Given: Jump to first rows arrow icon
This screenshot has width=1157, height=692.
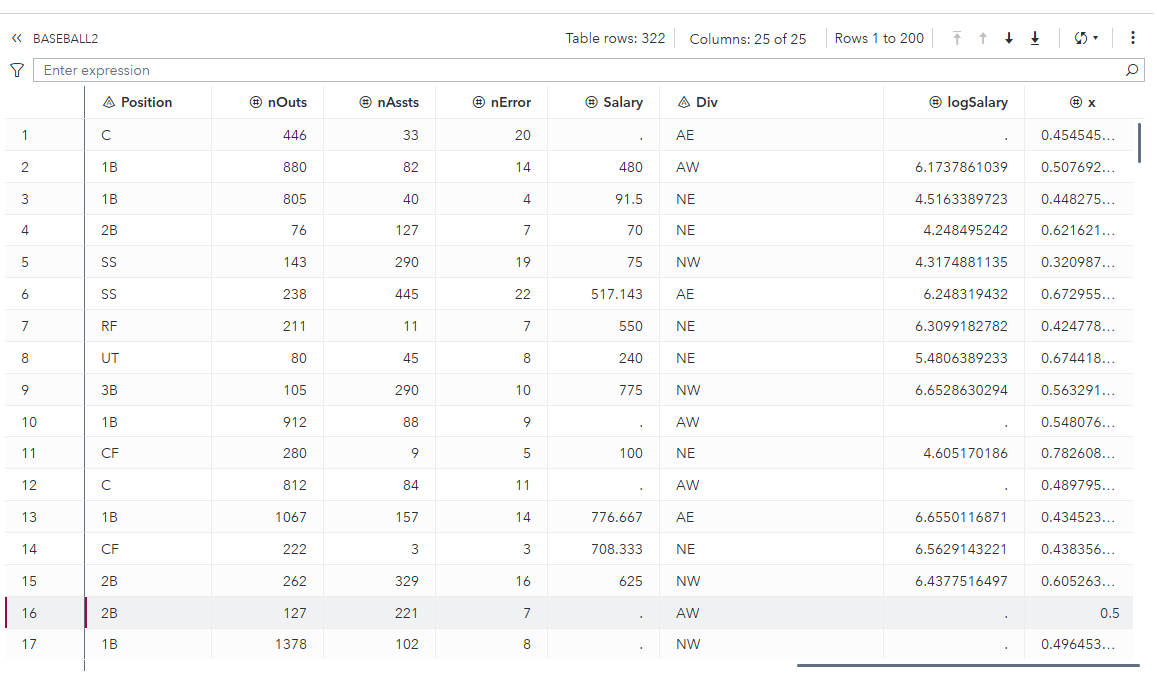Looking at the screenshot, I should point(957,39).
